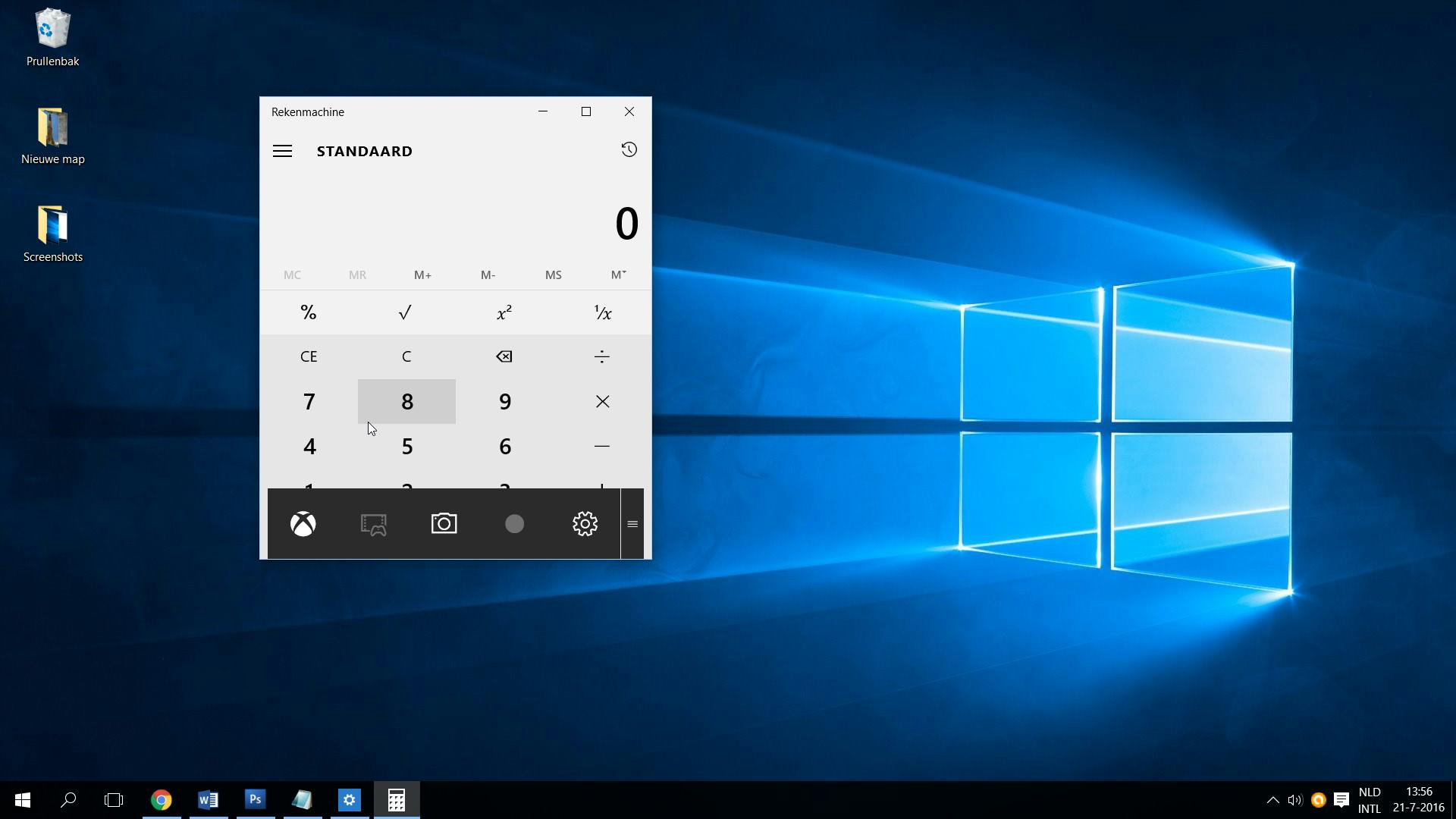This screenshot has width=1456, height=819.
Task: Open Photoshop from the taskbar
Action: 256,799
